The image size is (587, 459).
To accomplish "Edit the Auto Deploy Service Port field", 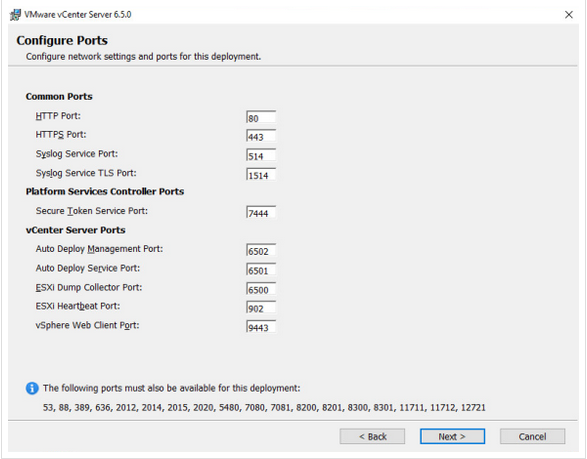I will point(261,270).
